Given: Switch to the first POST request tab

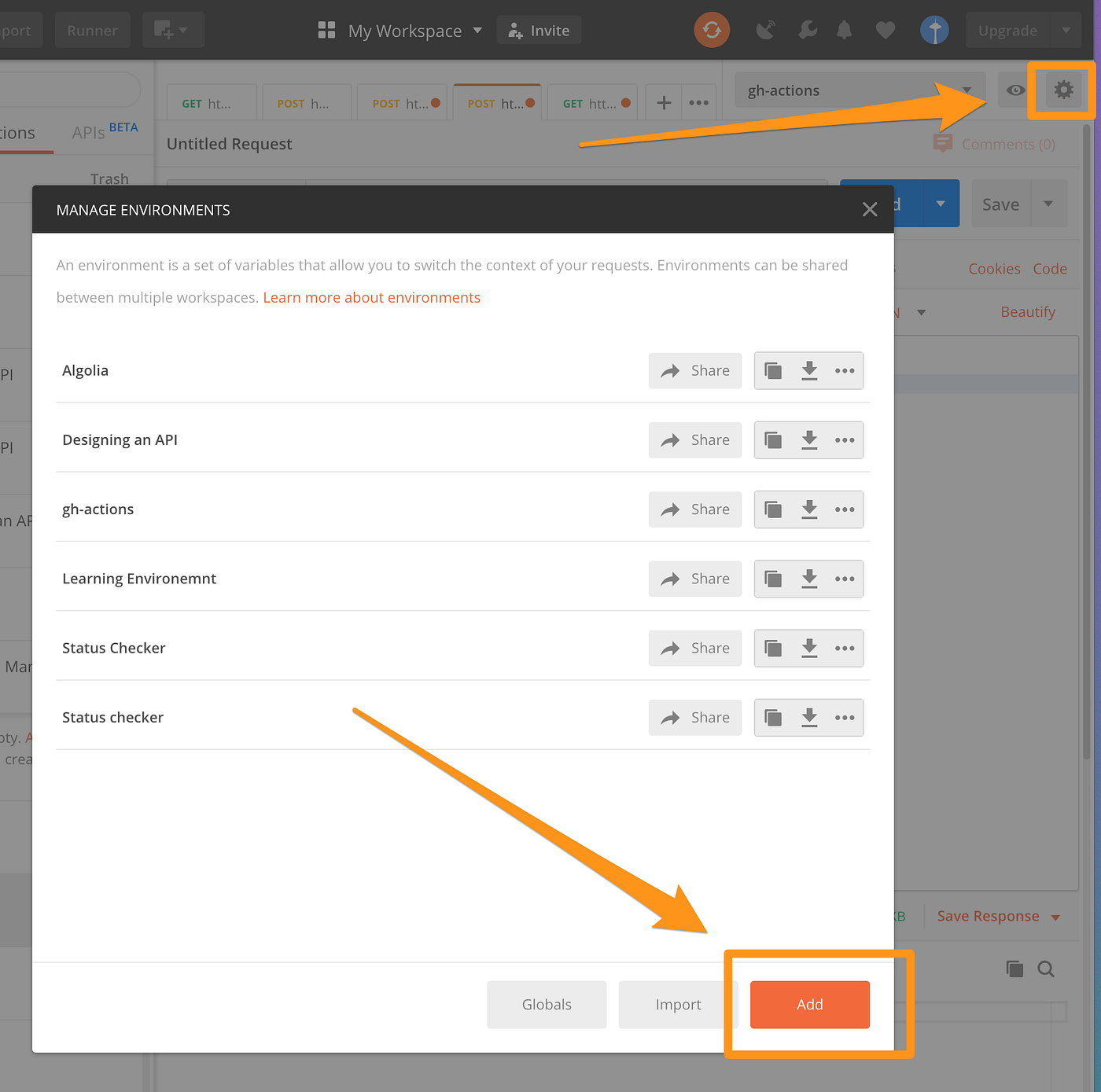Looking at the screenshot, I should click(307, 103).
